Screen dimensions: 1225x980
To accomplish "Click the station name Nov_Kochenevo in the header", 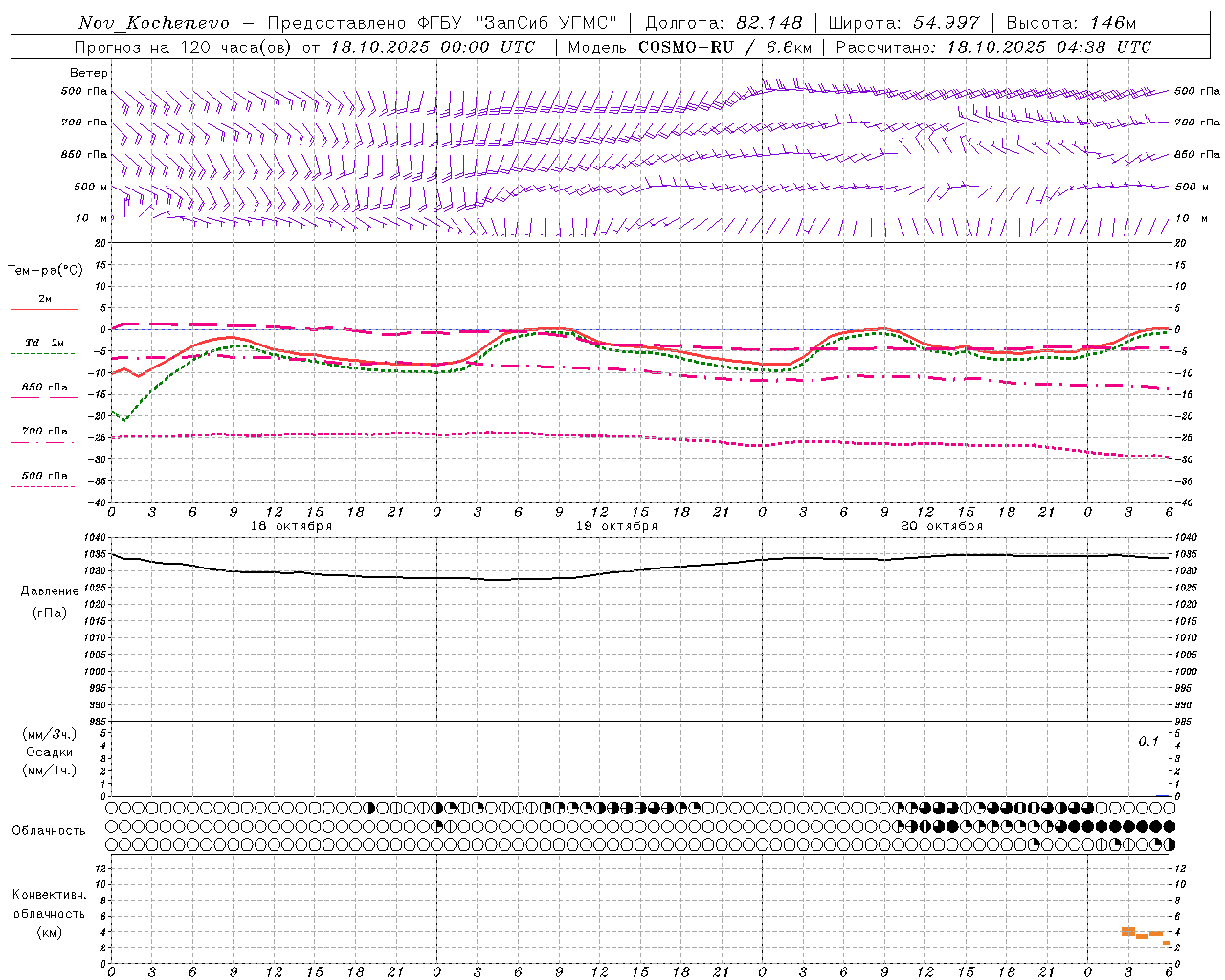I will [x=154, y=23].
